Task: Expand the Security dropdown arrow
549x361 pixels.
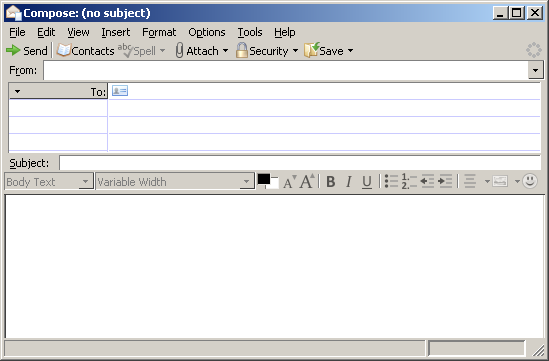Action: 296,51
